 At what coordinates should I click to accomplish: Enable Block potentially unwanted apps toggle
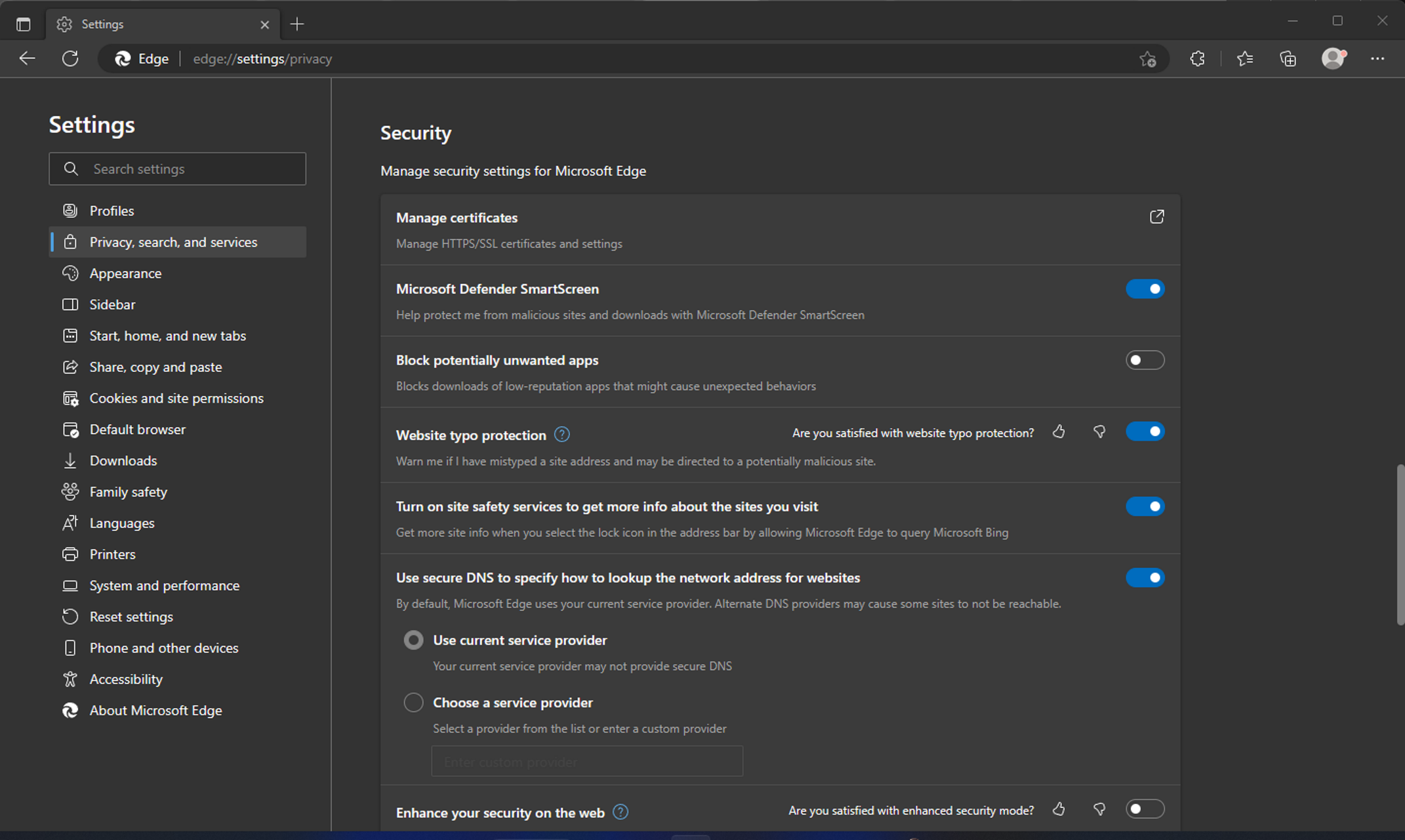(1145, 360)
